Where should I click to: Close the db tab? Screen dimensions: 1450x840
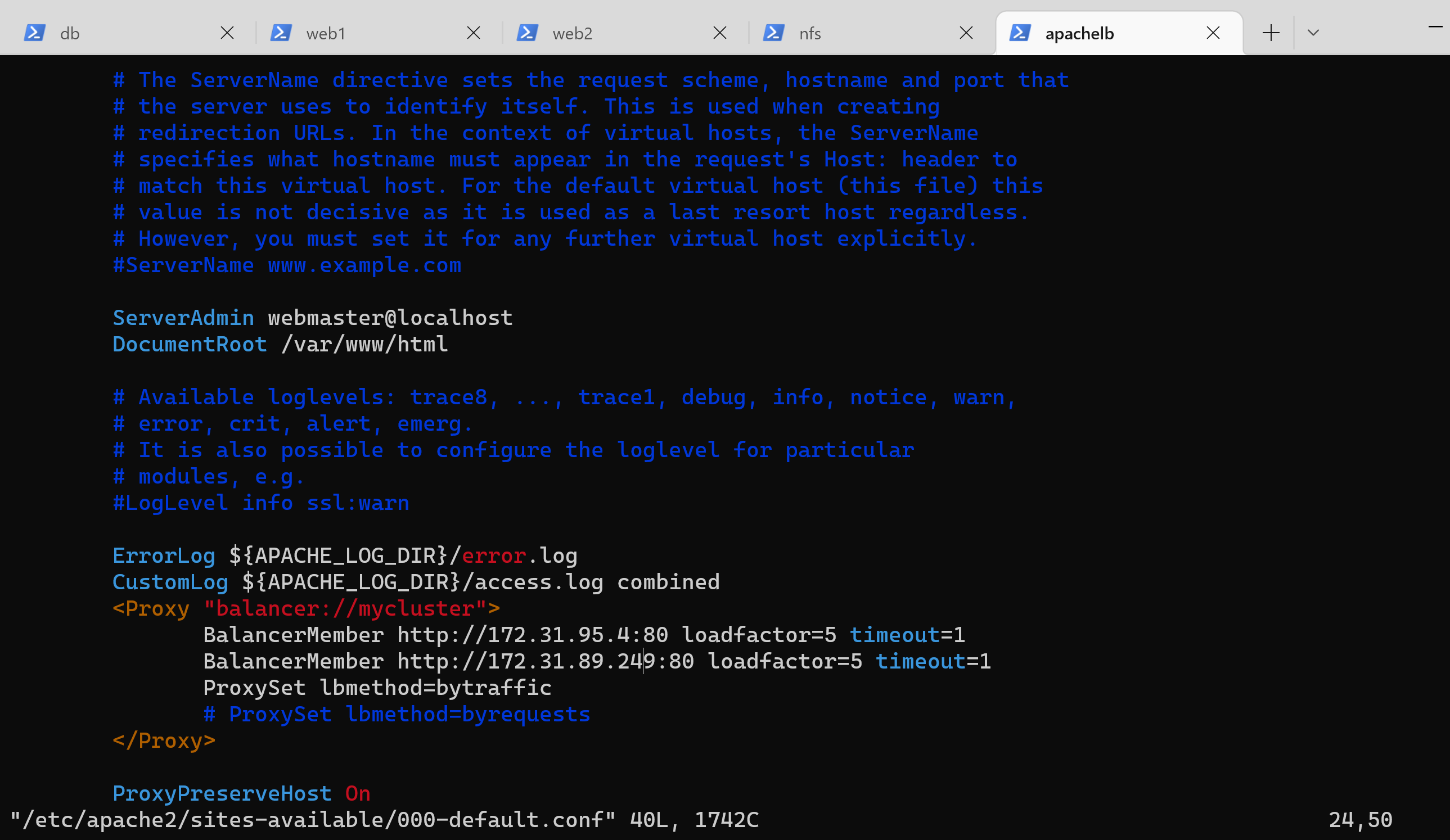point(227,33)
